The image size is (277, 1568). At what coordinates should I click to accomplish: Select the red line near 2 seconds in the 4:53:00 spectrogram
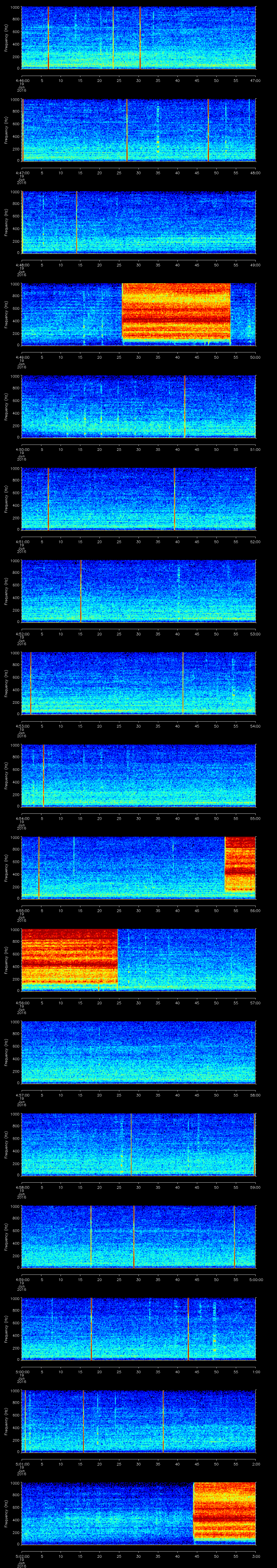coord(31,683)
